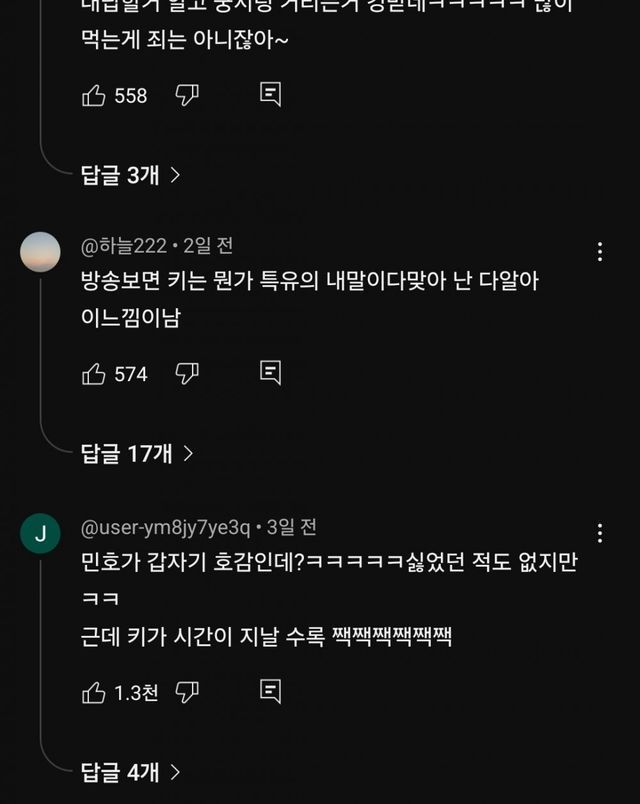Expand the 답글 3개 replies
Viewport: 640px width, 804px height.
coord(130,175)
